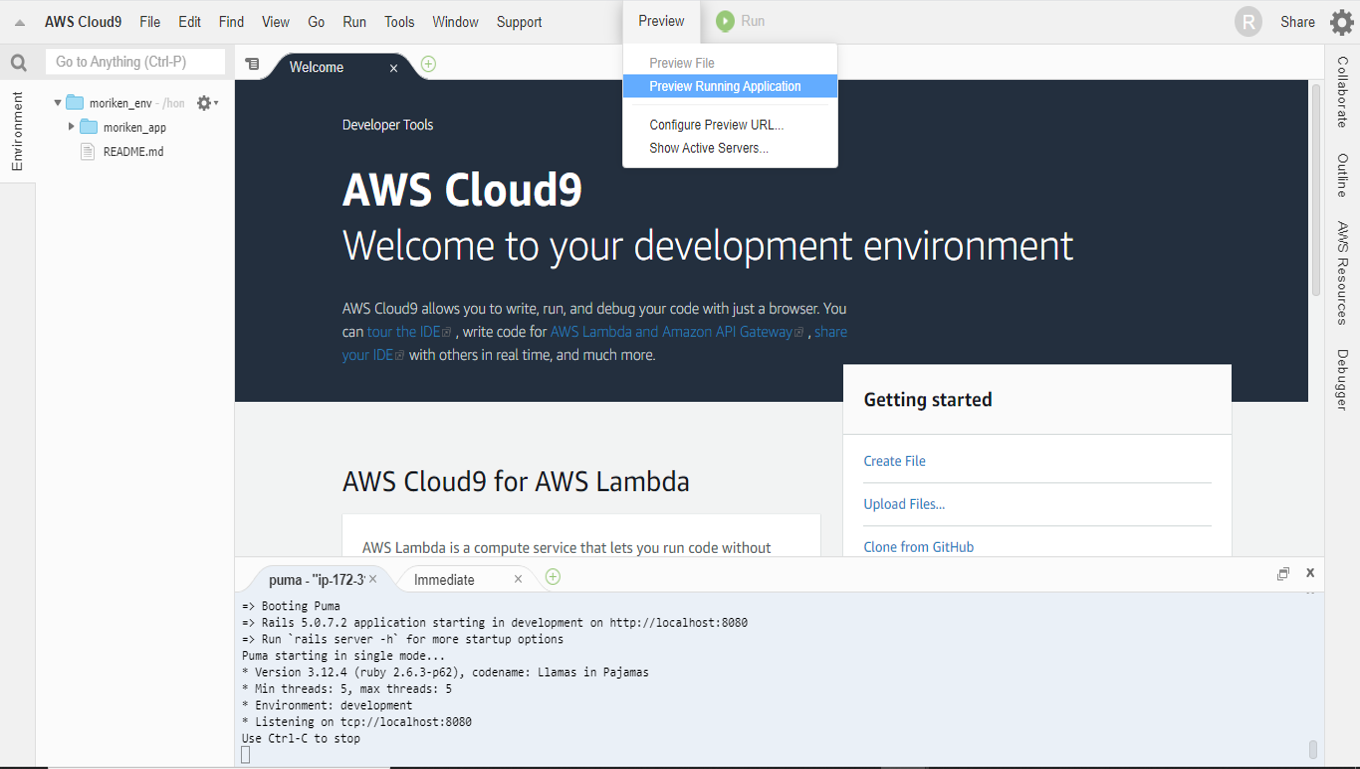This screenshot has height=769, width=1360.
Task: Click the Clone from GitHub link
Action: tap(918, 547)
